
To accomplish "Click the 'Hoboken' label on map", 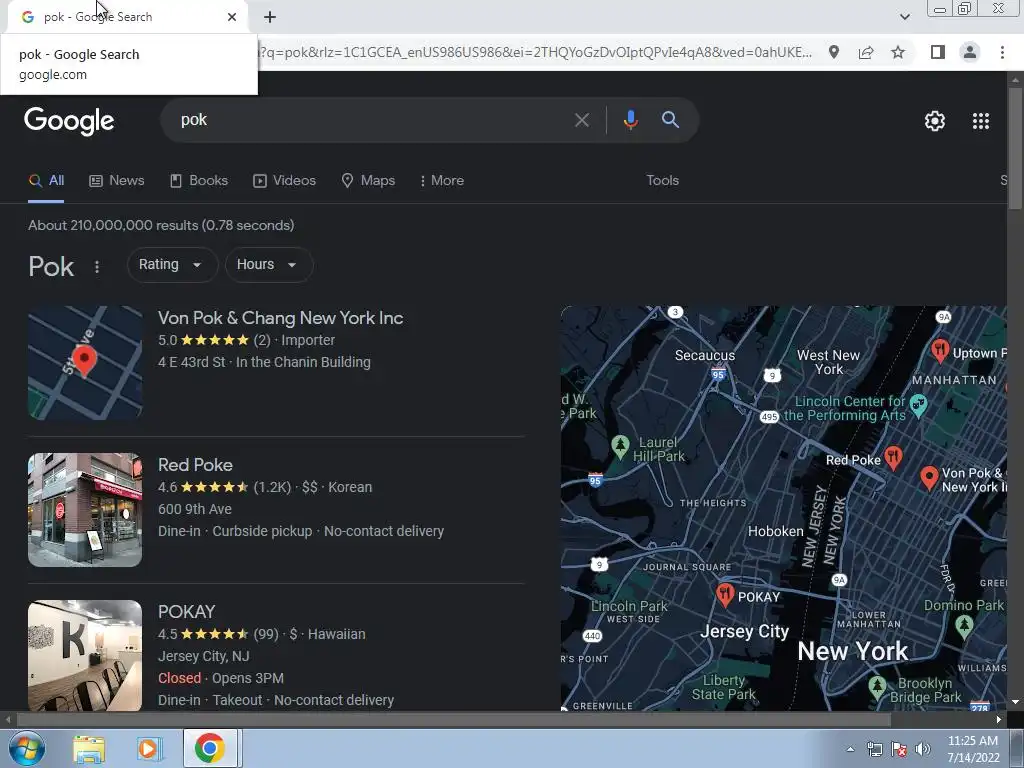I will point(775,531).
